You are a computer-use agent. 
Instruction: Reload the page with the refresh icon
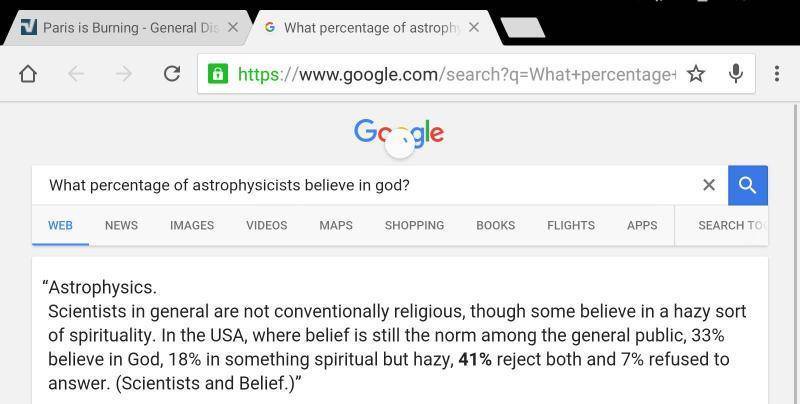171,74
